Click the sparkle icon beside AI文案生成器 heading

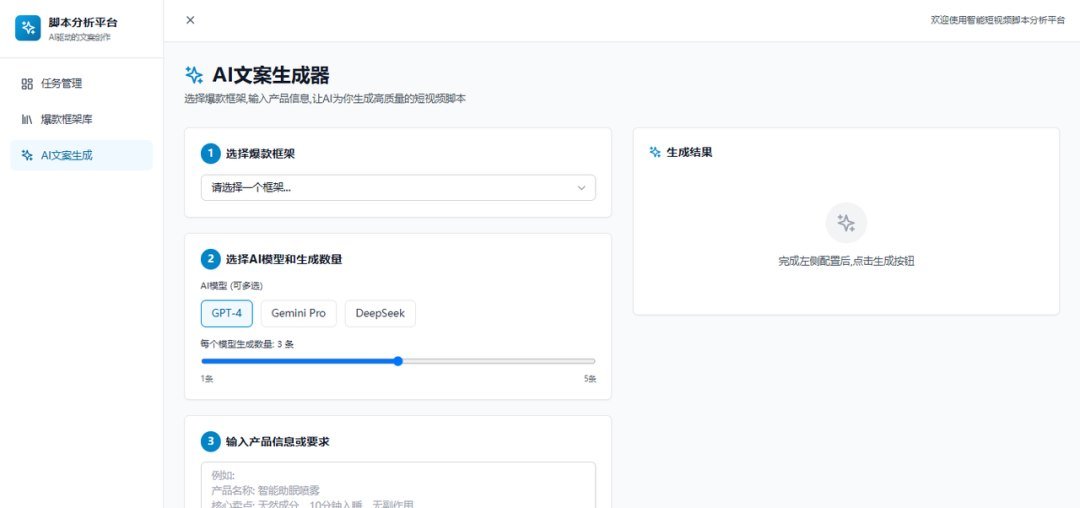pos(194,75)
